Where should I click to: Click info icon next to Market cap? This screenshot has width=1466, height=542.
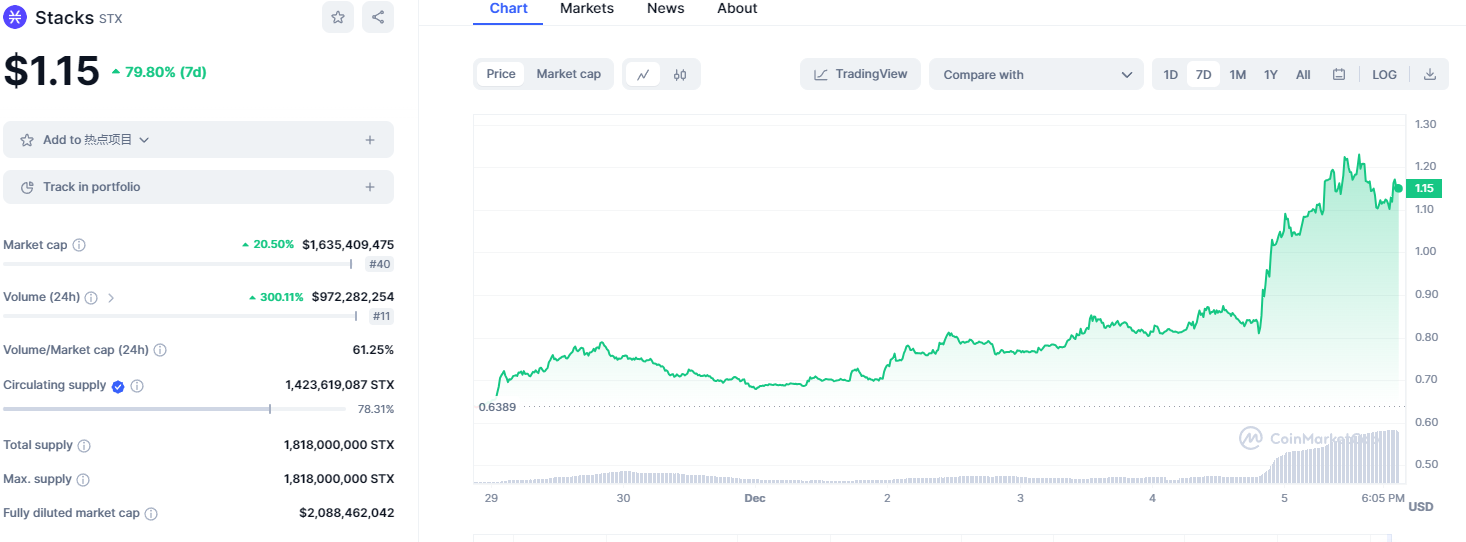click(x=79, y=245)
